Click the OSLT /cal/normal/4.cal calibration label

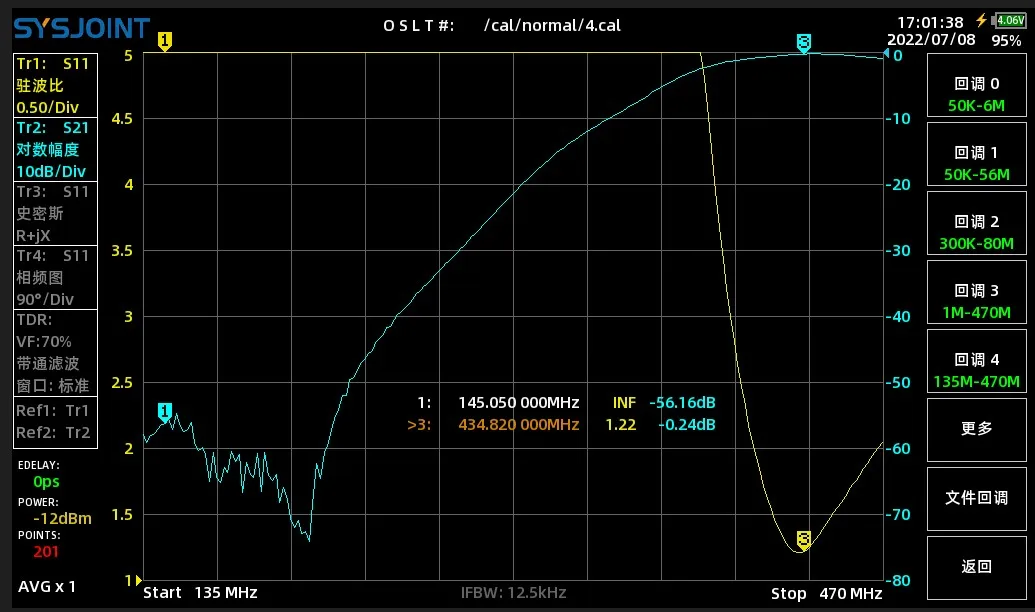tap(502, 26)
